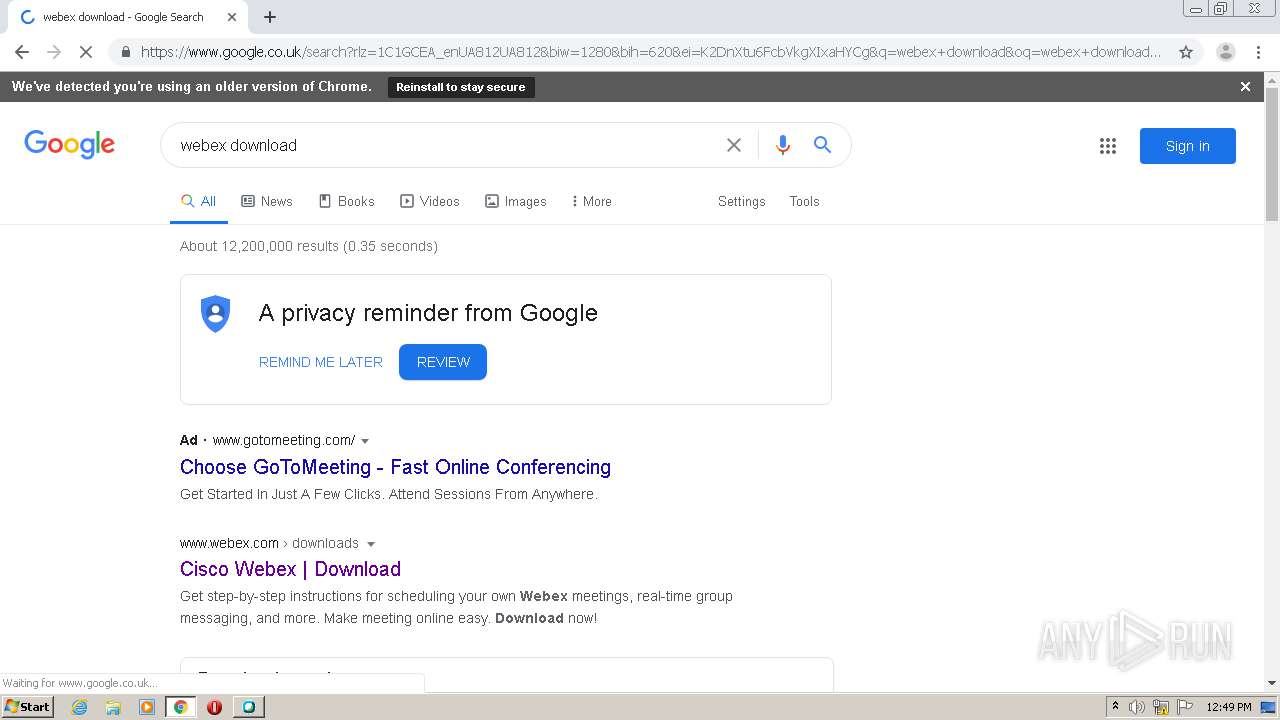Bookmark this page with star icon
1280x720 pixels.
click(1186, 52)
